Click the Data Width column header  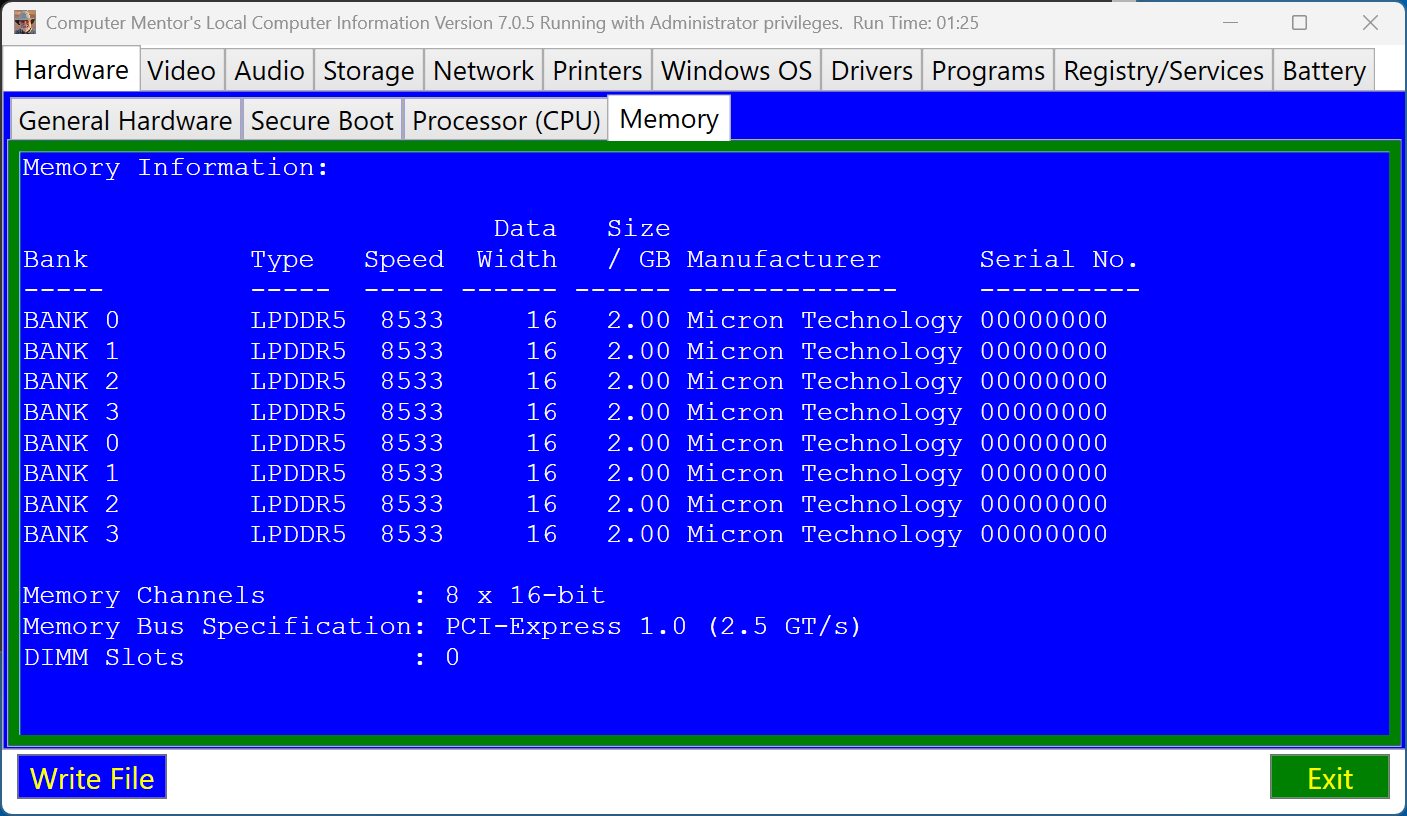[x=516, y=244]
